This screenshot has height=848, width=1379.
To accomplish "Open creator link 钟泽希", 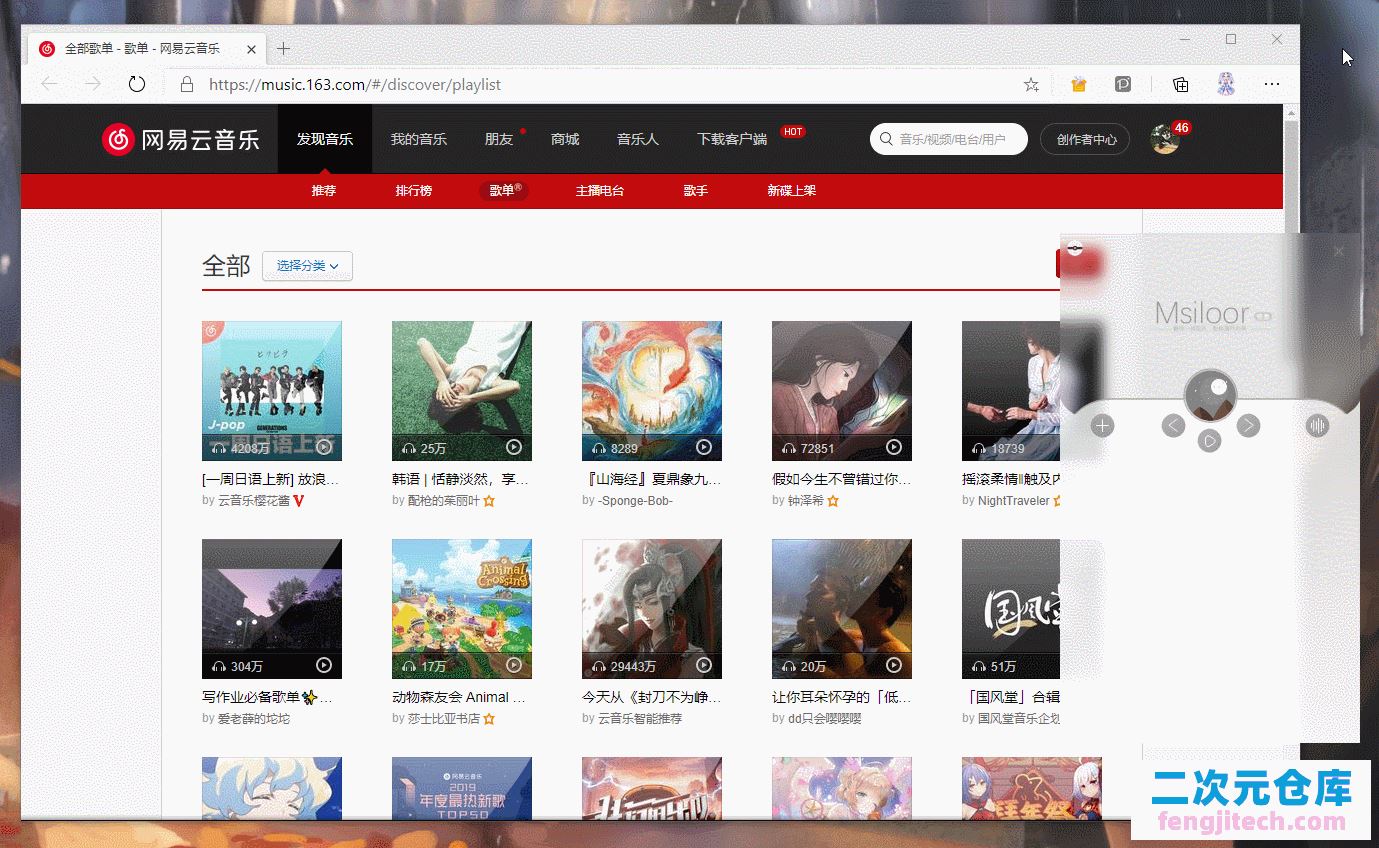I will 806,501.
